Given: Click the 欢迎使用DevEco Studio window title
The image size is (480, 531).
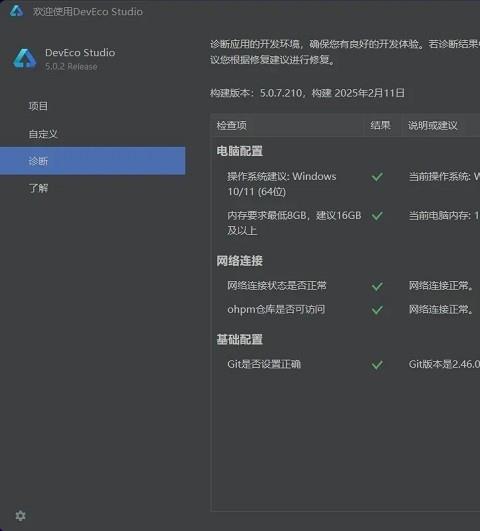Looking at the screenshot, I should [88, 12].
